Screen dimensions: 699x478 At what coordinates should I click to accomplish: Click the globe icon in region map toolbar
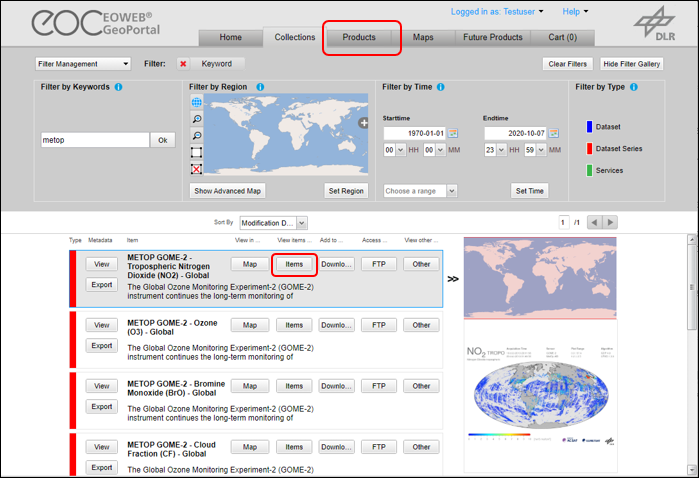196,102
